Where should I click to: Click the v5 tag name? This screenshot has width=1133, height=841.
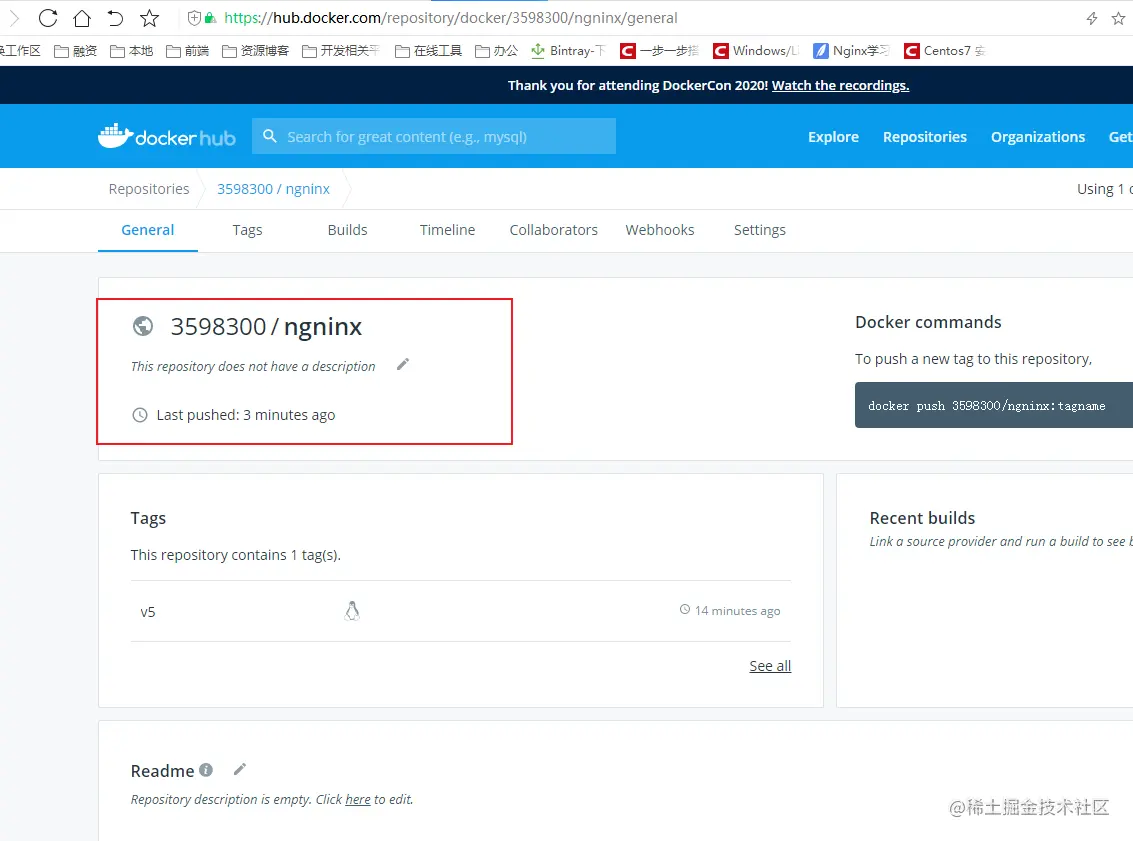pos(147,612)
